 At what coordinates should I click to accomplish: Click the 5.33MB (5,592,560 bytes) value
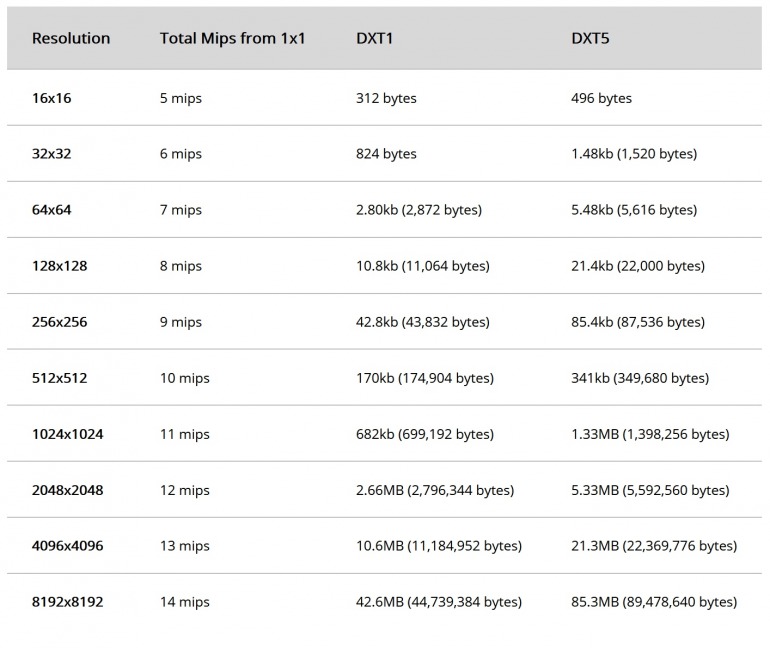tap(650, 490)
